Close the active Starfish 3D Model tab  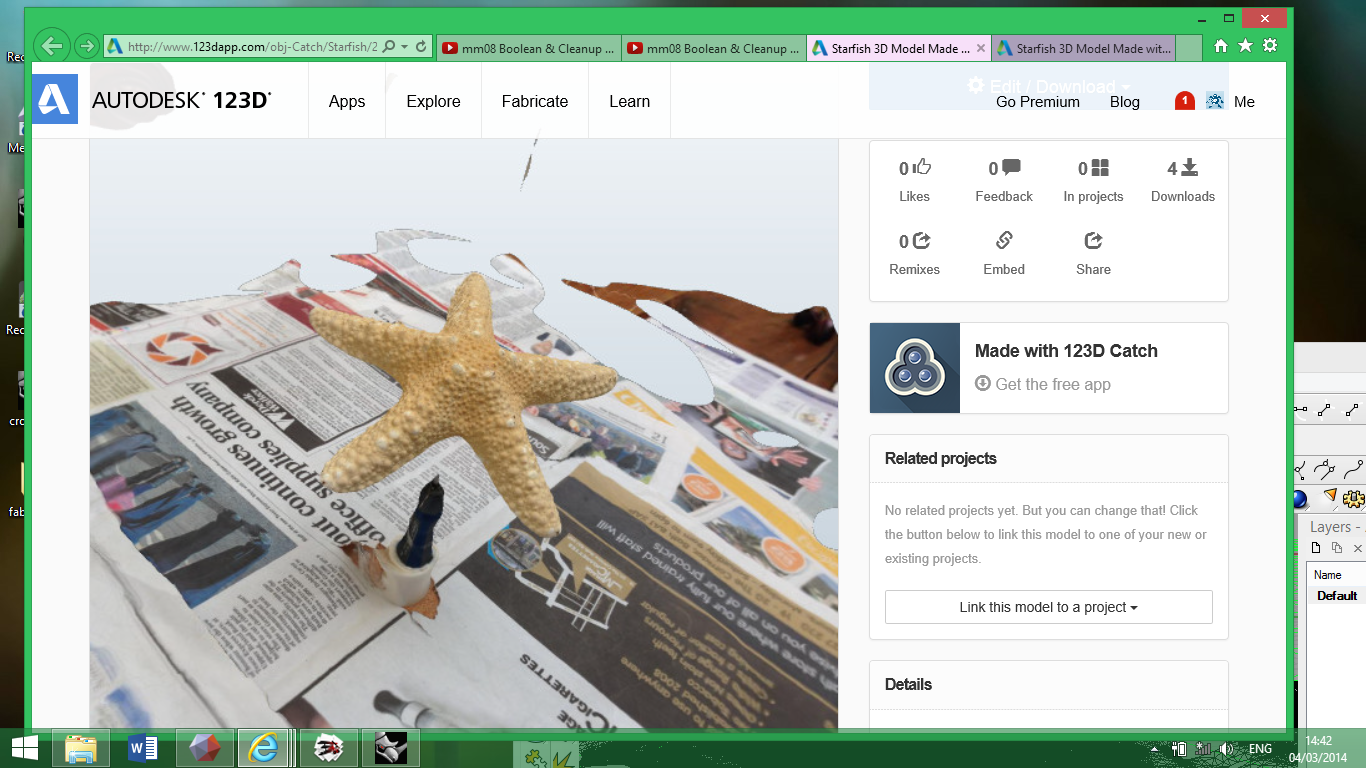tap(981, 48)
